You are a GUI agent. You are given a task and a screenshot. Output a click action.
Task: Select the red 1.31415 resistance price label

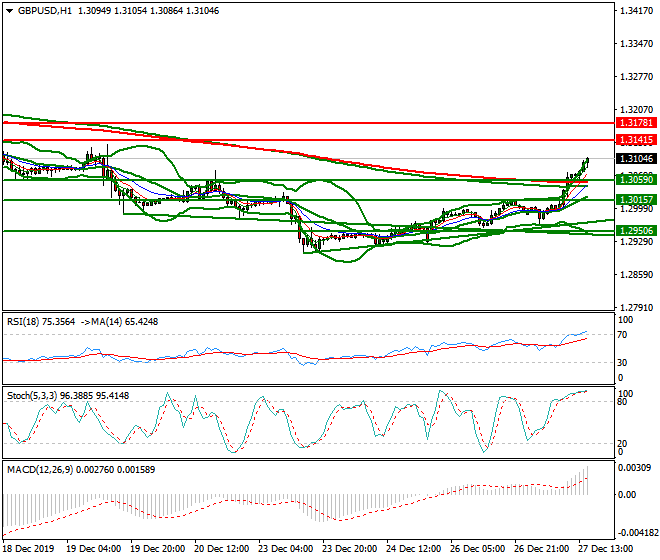(x=636, y=140)
